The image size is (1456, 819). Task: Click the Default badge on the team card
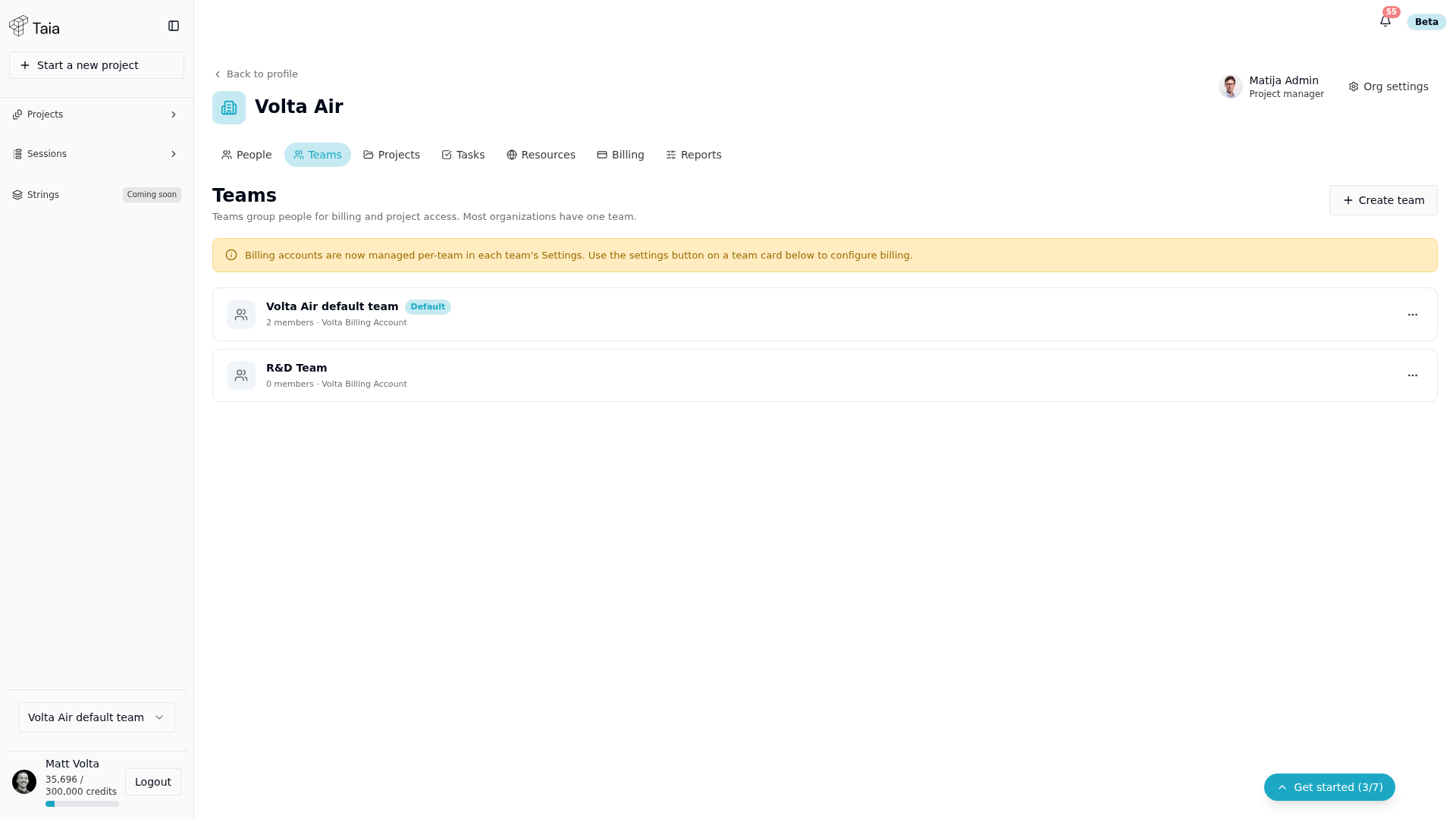tap(428, 307)
